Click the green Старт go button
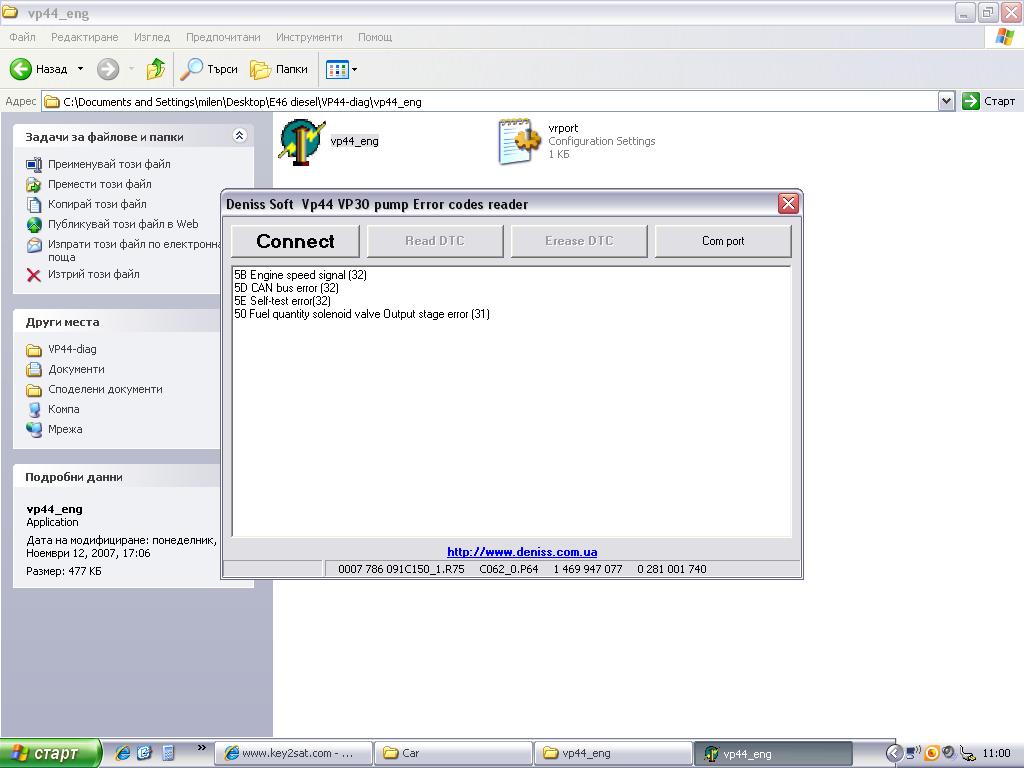The width and height of the screenshot is (1024, 768). point(989,101)
